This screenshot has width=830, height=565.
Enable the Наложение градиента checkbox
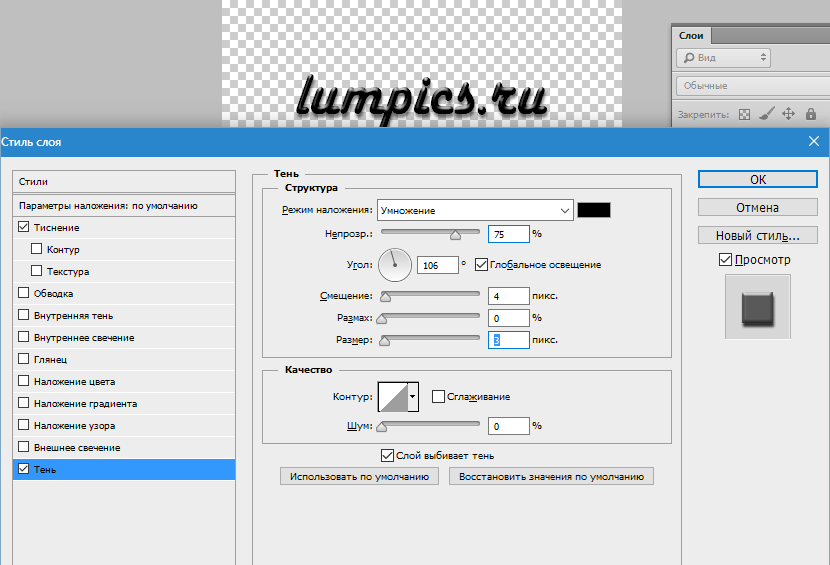pos(23,402)
